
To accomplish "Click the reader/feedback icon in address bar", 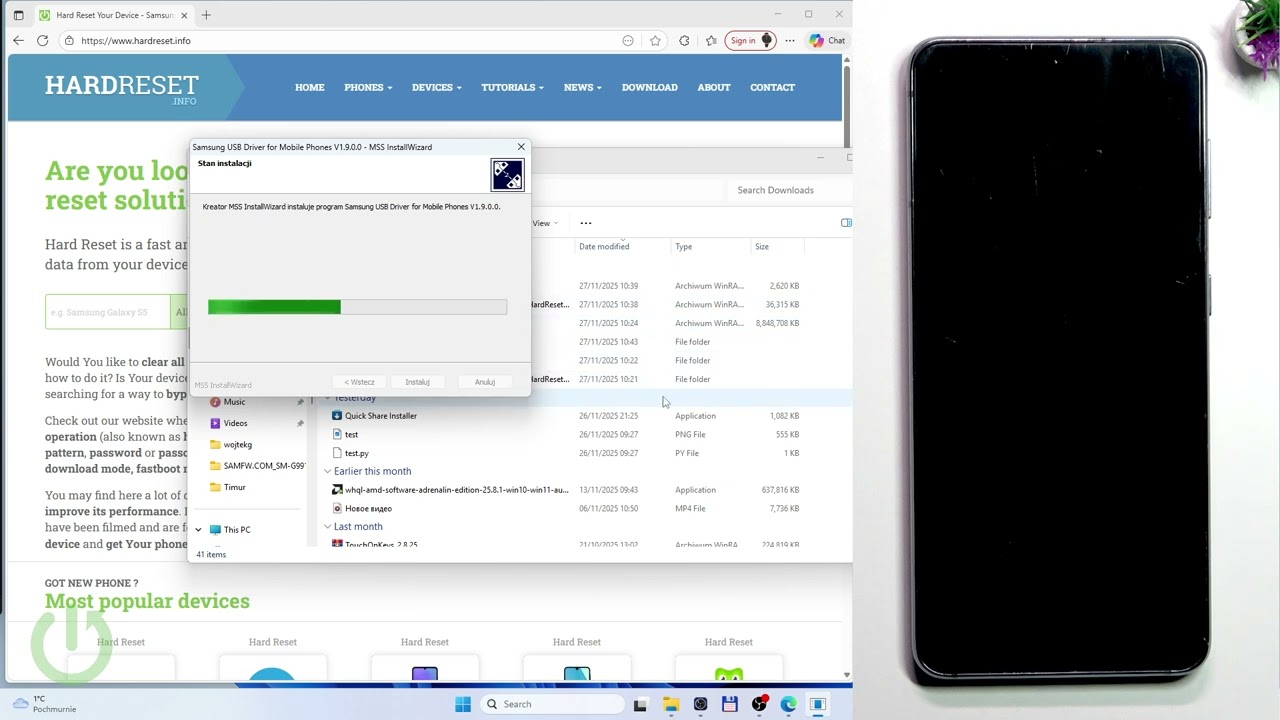I will [628, 41].
